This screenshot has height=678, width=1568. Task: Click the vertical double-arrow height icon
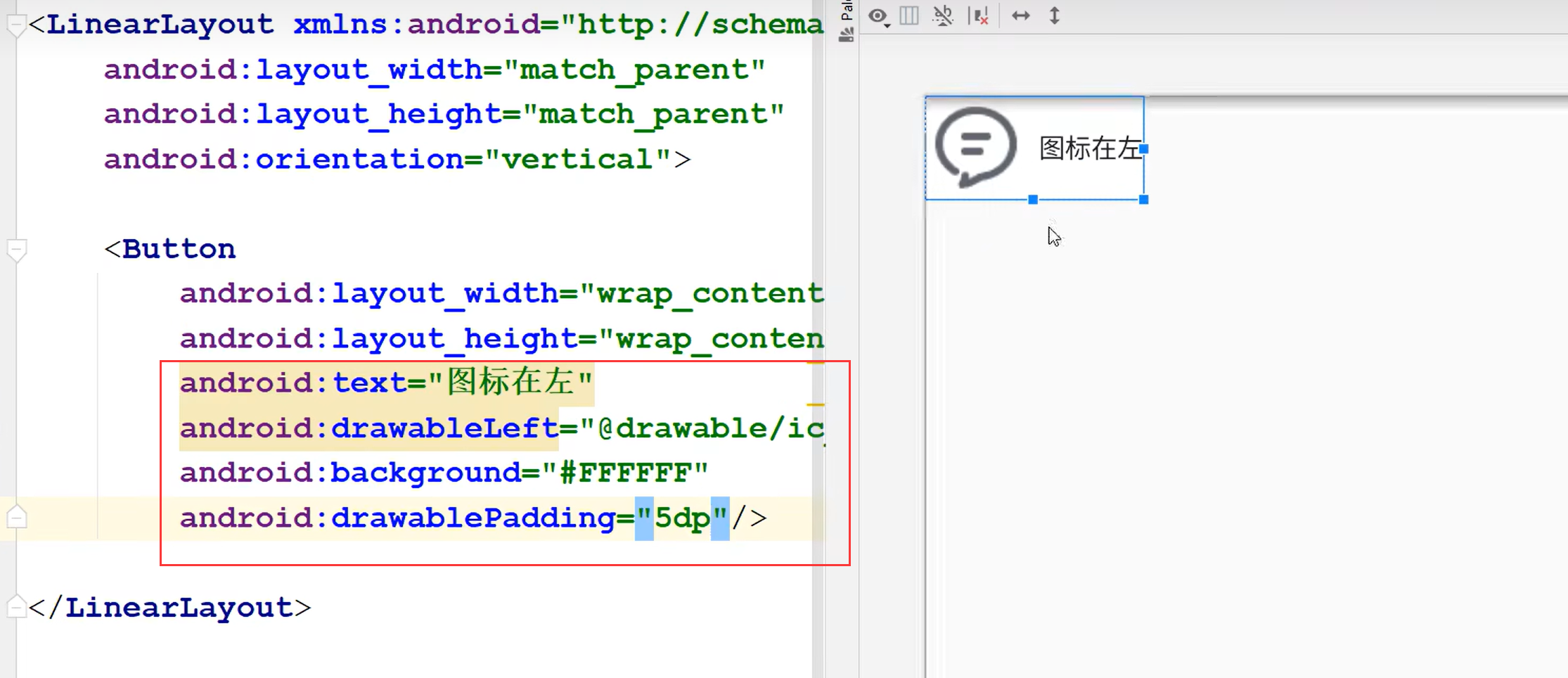coord(1054,15)
